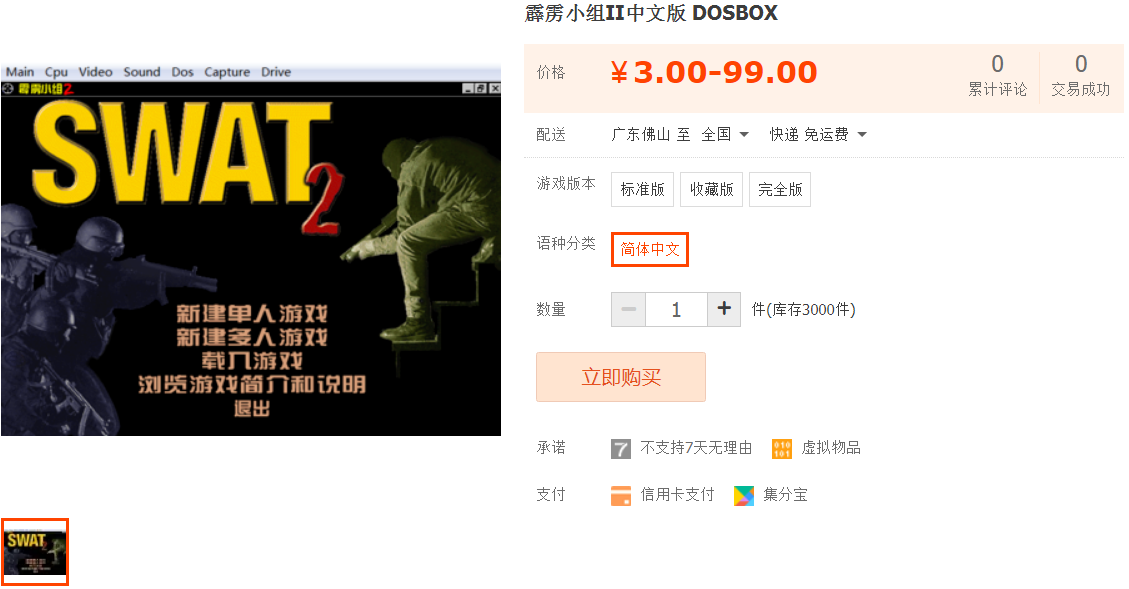The height and width of the screenshot is (589, 1129).
Task: Toggle the 简体中文 language option
Action: [650, 249]
